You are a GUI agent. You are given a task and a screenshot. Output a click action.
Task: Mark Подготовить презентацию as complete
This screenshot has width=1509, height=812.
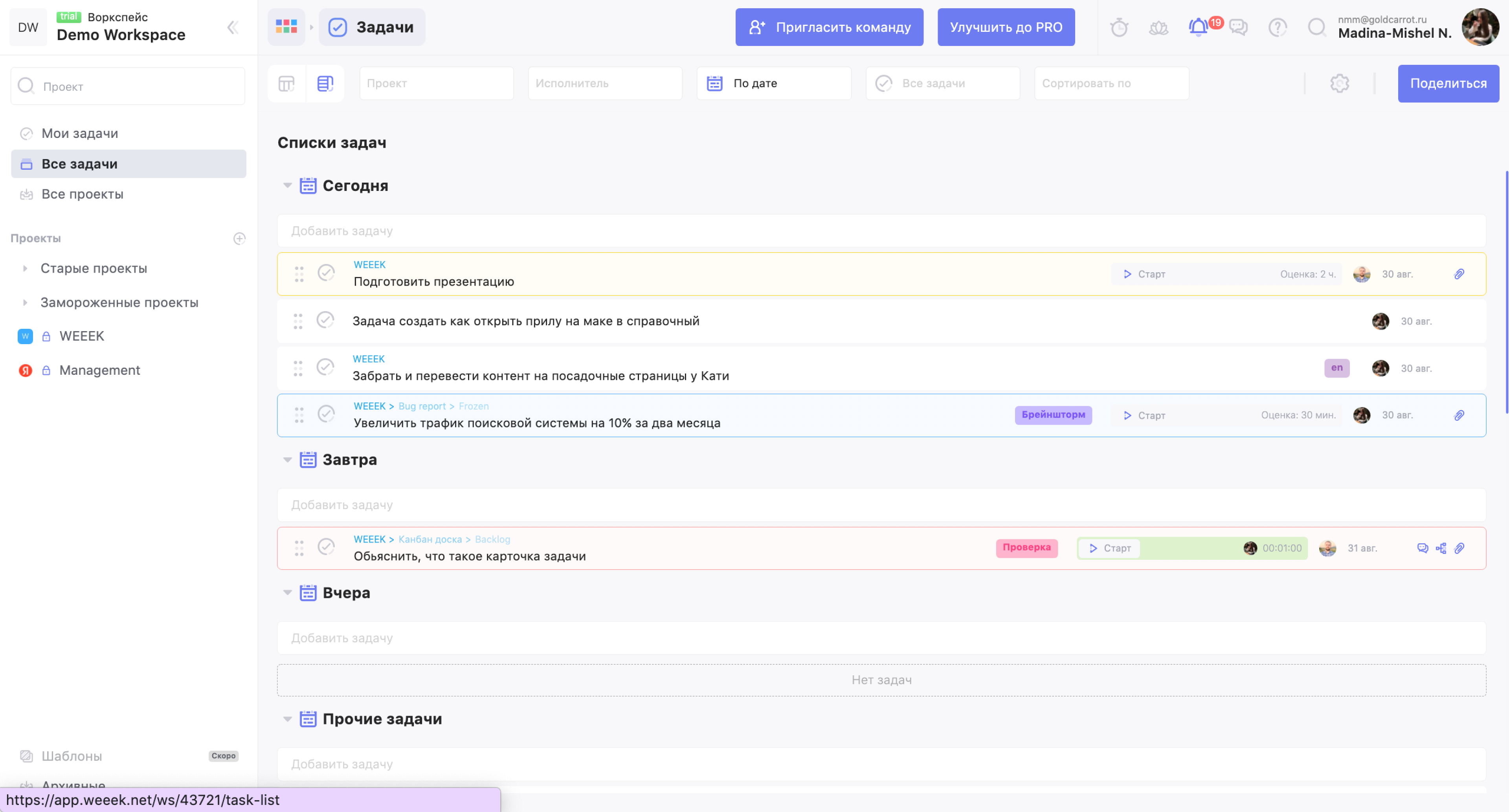[x=326, y=273]
